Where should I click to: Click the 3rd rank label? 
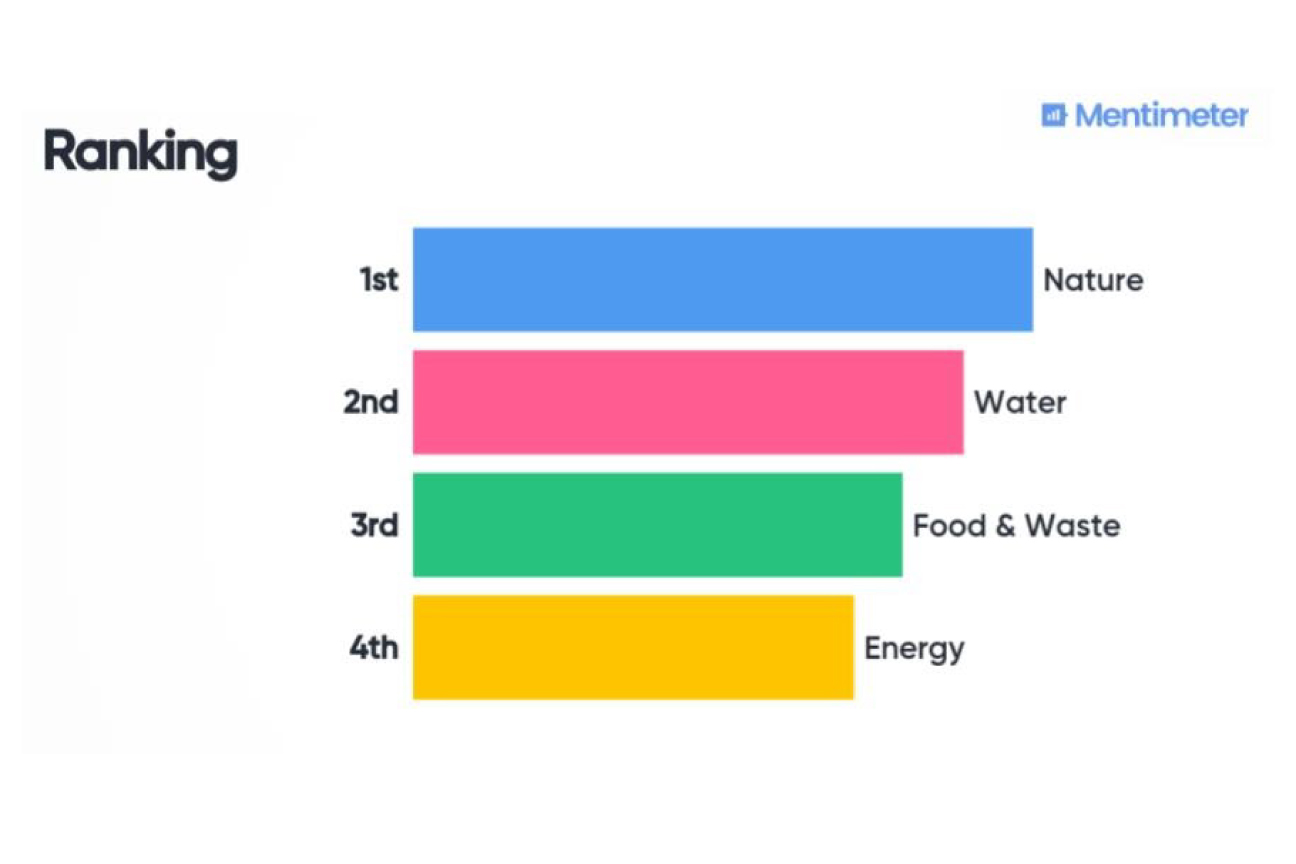click(374, 525)
